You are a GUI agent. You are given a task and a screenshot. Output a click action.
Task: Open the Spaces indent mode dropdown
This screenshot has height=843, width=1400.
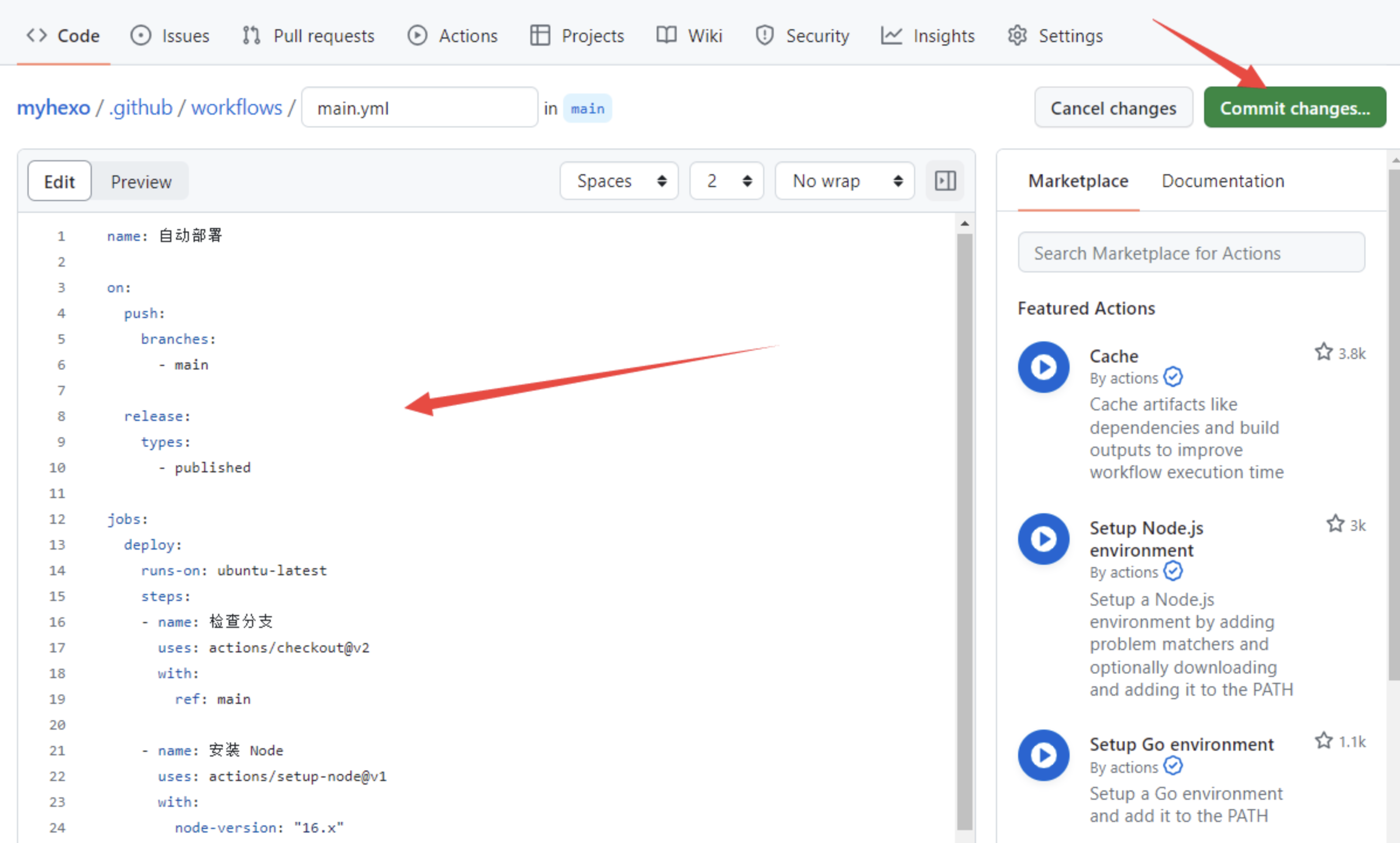point(619,181)
